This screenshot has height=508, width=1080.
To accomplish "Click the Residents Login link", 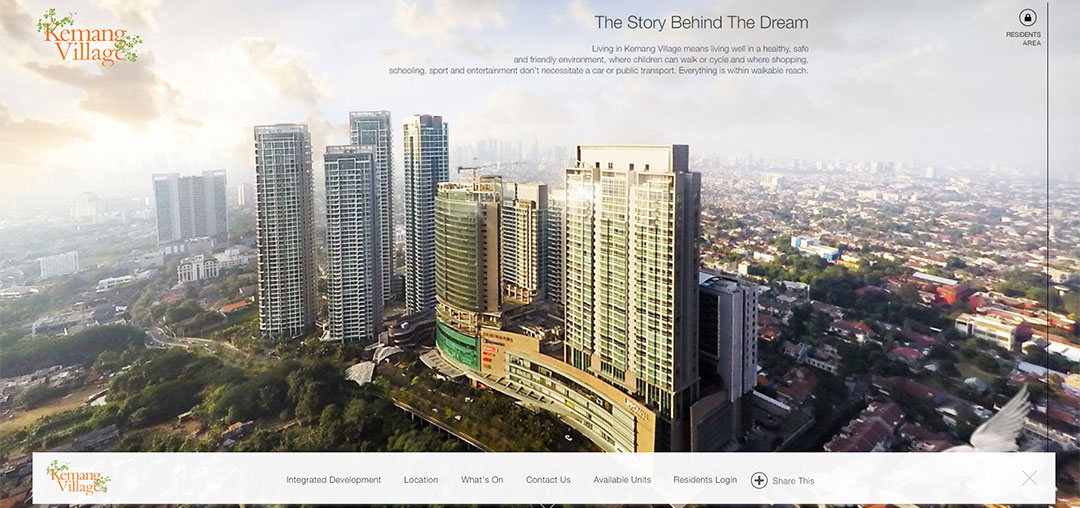I will click(705, 480).
